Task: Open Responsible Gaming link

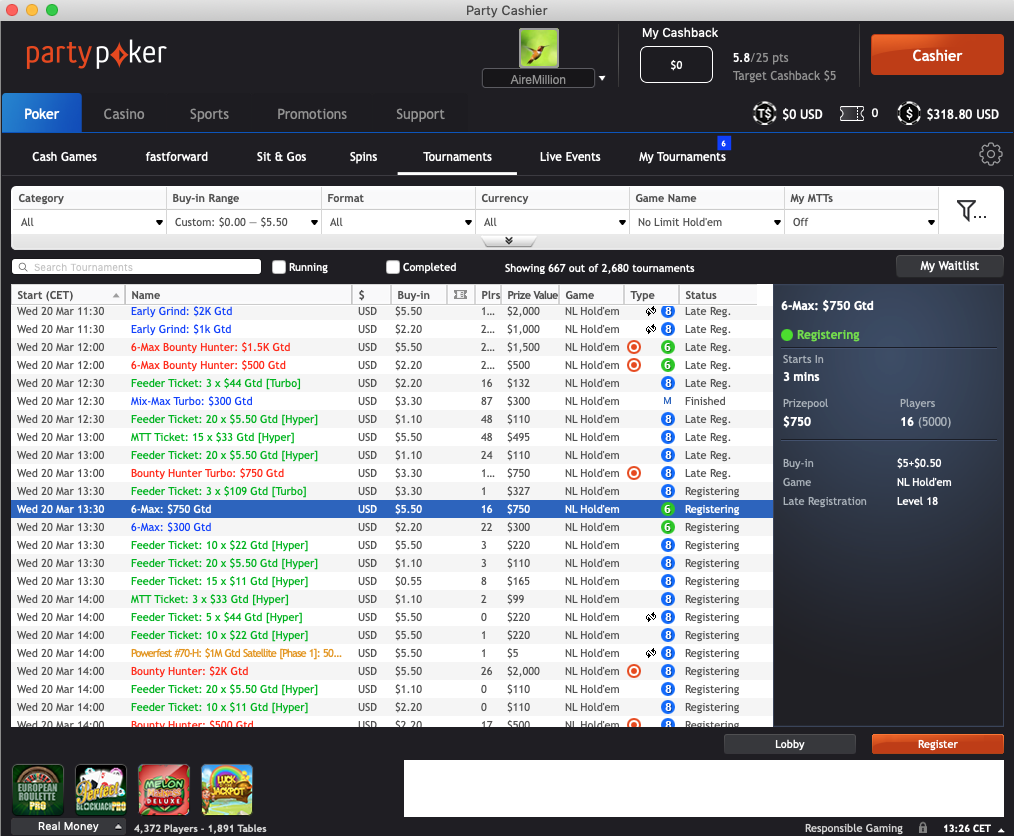Action: [854, 828]
